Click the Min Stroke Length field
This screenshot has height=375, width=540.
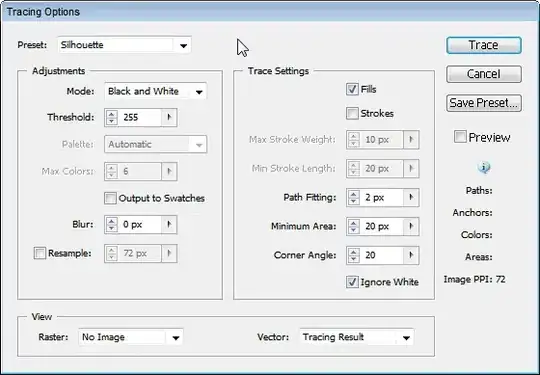pos(382,169)
